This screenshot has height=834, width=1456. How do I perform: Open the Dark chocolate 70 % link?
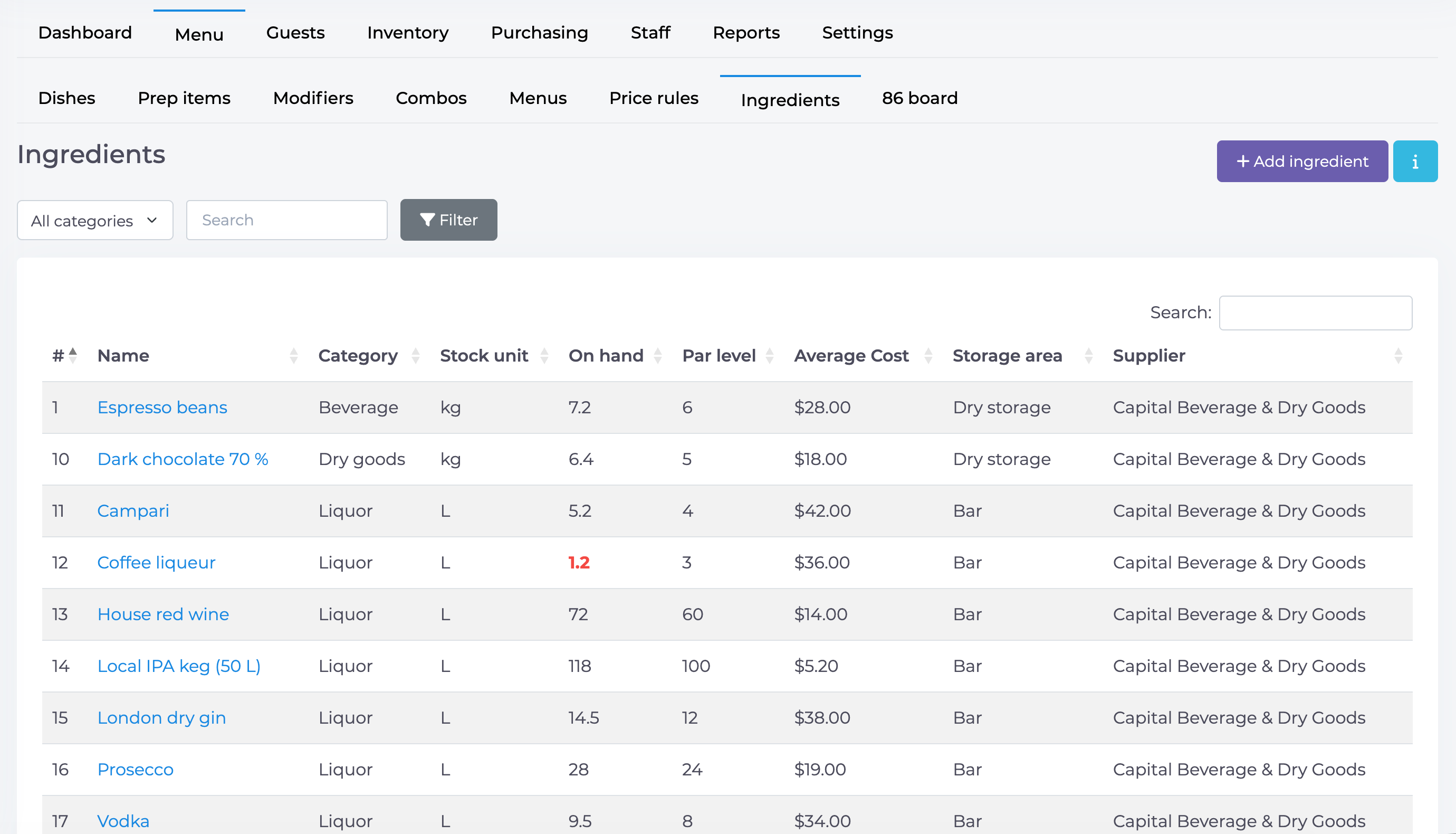pyautogui.click(x=183, y=459)
